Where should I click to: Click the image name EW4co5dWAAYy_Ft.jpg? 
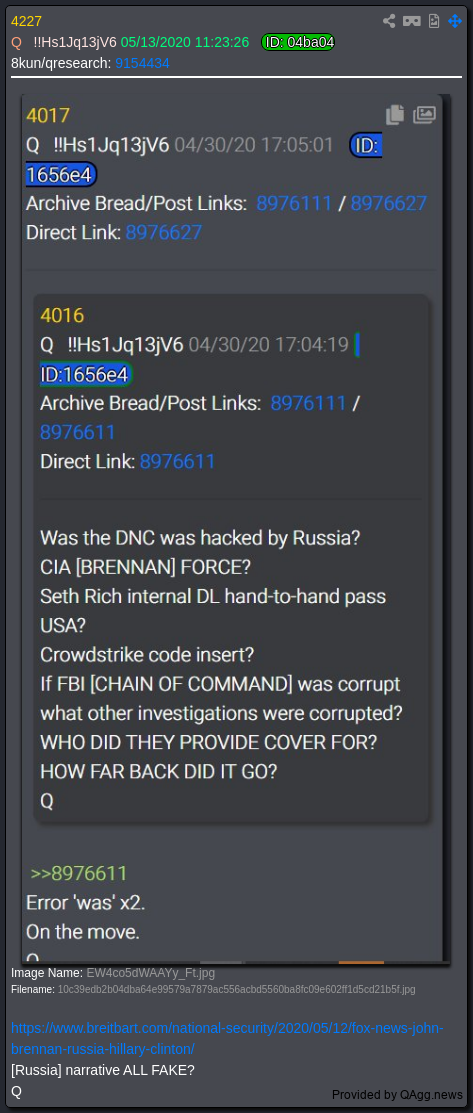151,972
